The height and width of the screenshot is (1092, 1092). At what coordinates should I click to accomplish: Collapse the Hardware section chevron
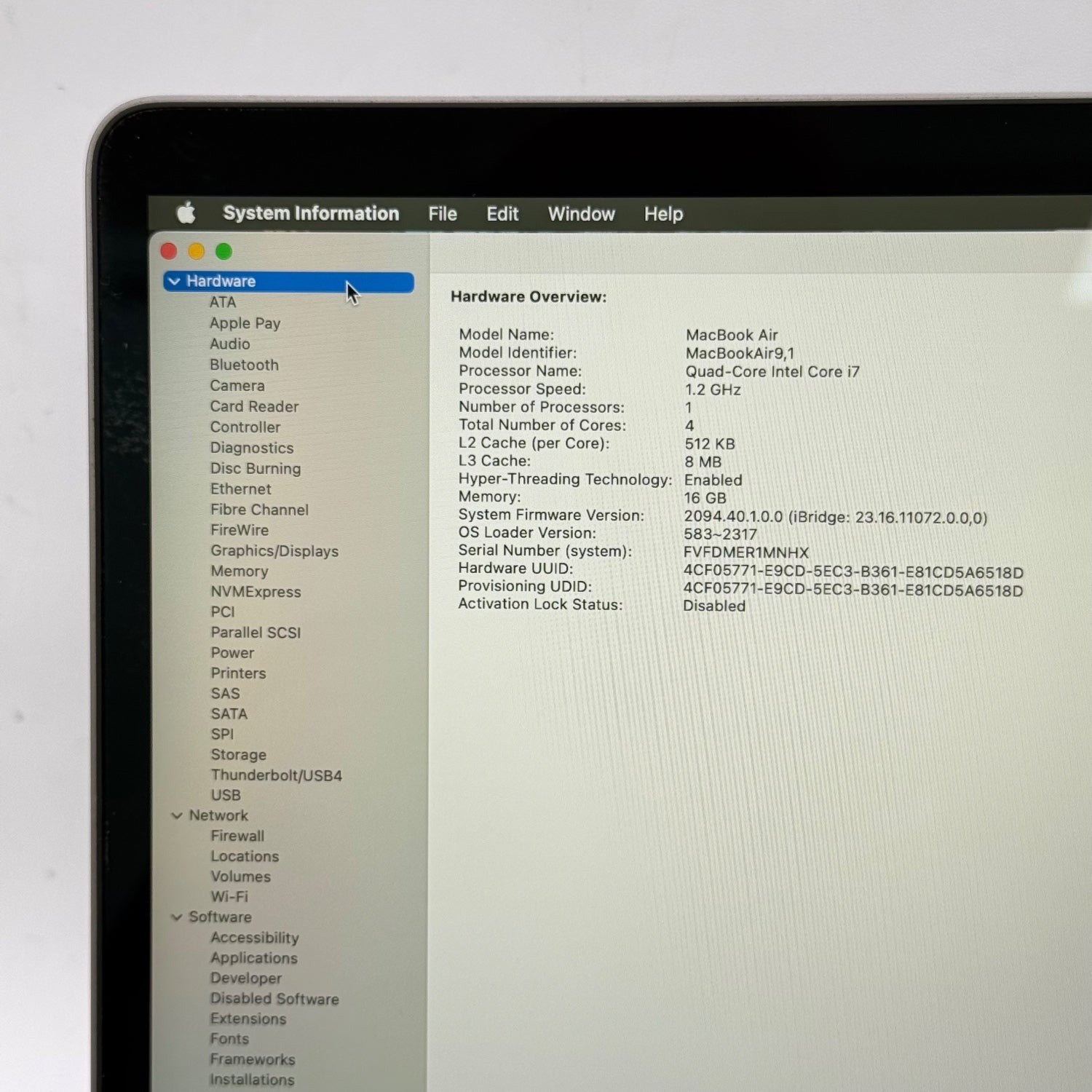coord(175,282)
